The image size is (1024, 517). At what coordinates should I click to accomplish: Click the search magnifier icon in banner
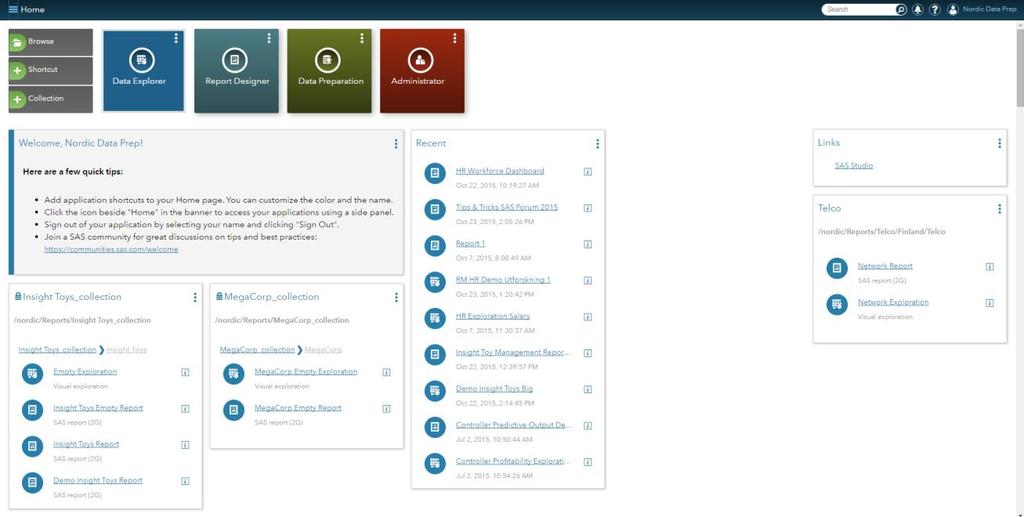click(x=901, y=10)
